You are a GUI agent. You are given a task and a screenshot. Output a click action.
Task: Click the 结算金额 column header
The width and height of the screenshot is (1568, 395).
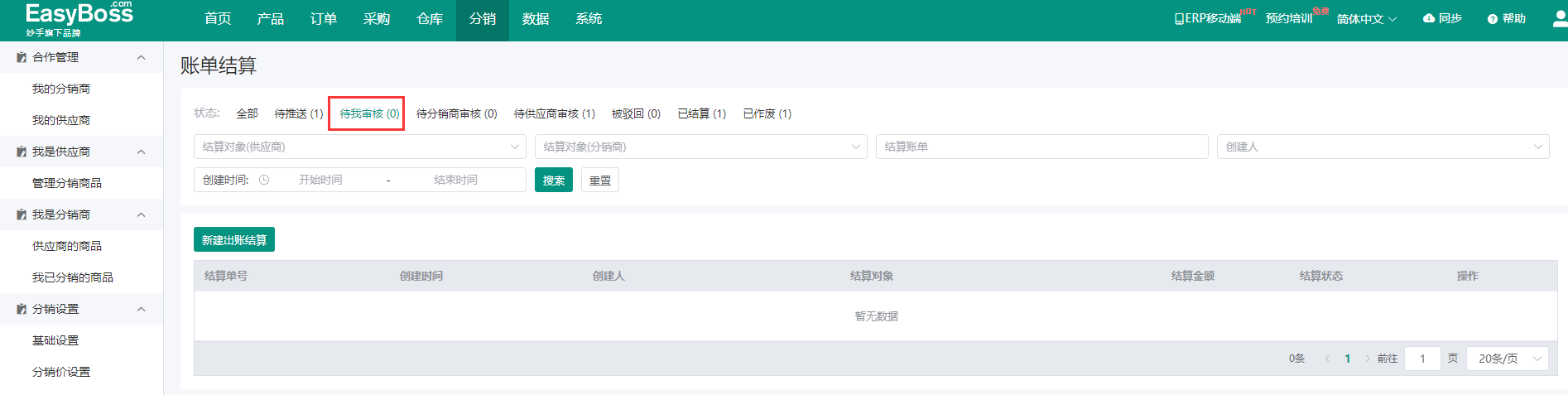pos(1193,276)
